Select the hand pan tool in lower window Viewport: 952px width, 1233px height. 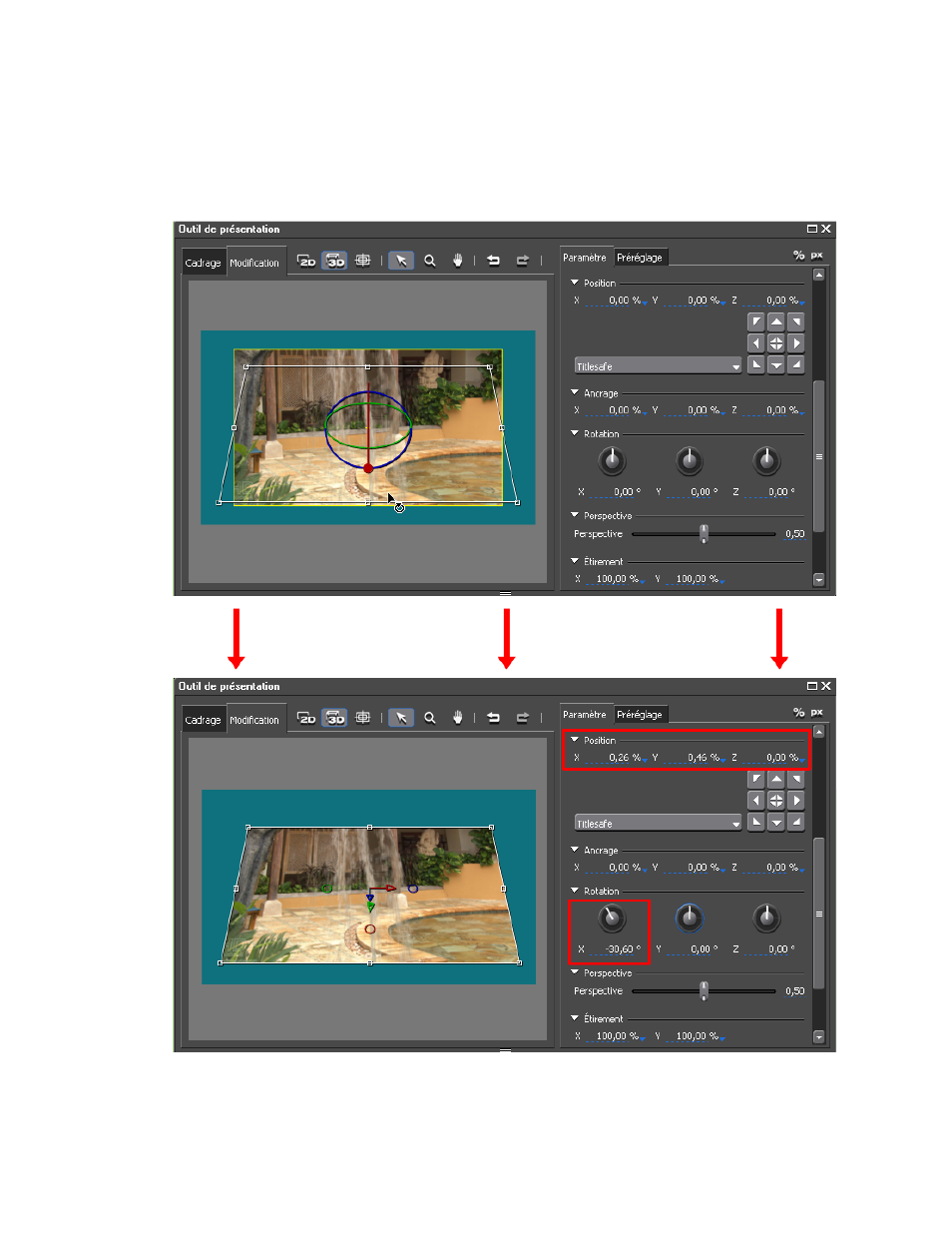coord(458,718)
